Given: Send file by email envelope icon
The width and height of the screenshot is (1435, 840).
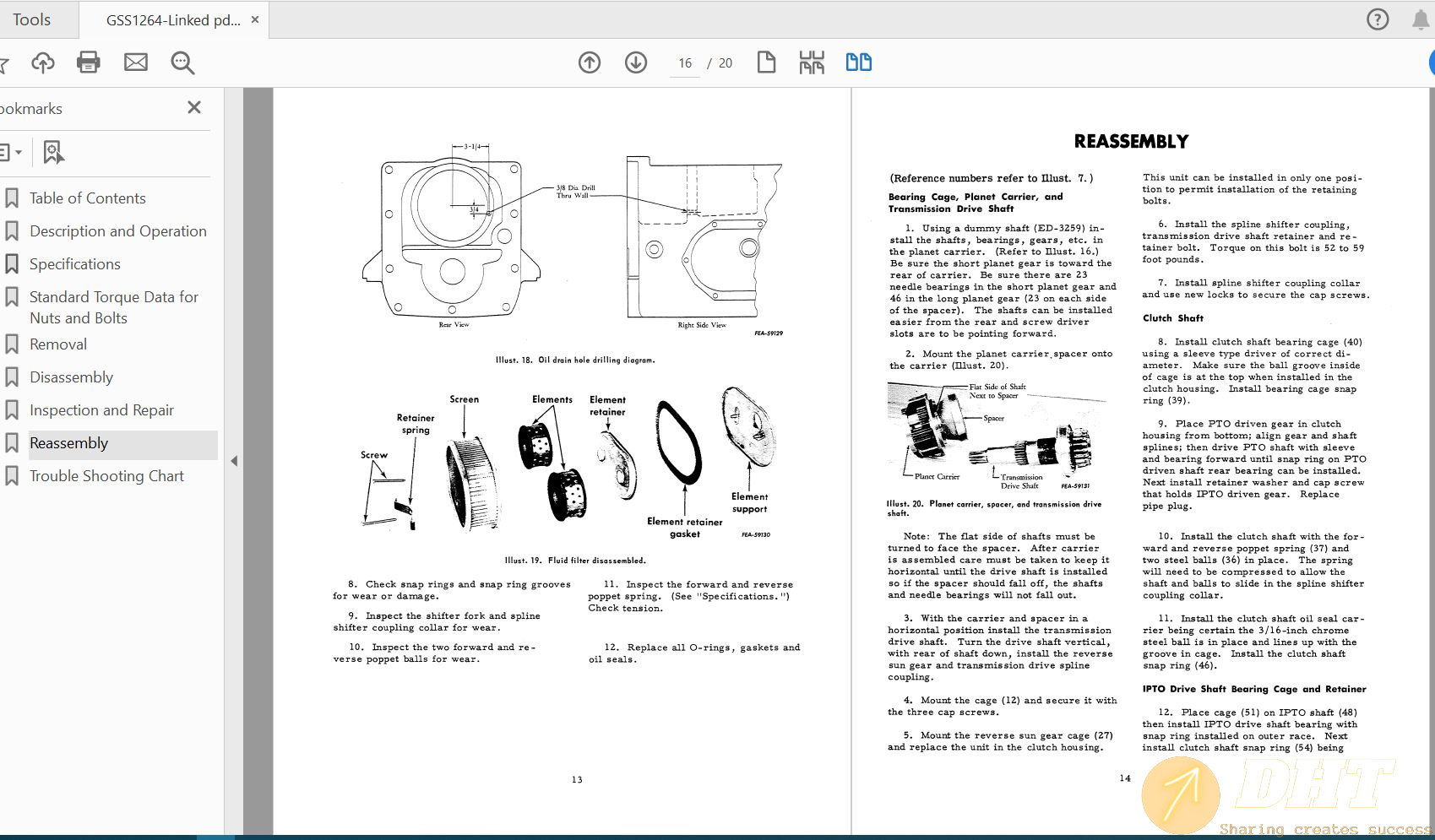Looking at the screenshot, I should [136, 62].
